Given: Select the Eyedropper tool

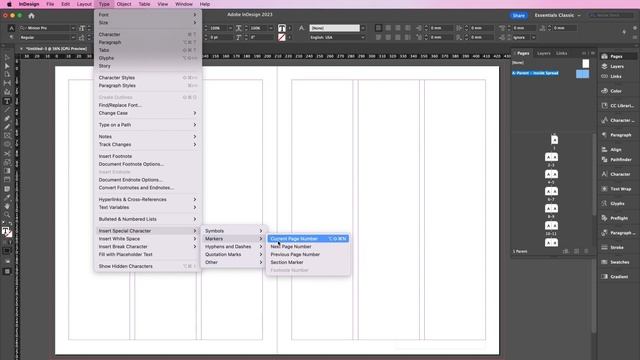Looking at the screenshot, I should (7, 198).
